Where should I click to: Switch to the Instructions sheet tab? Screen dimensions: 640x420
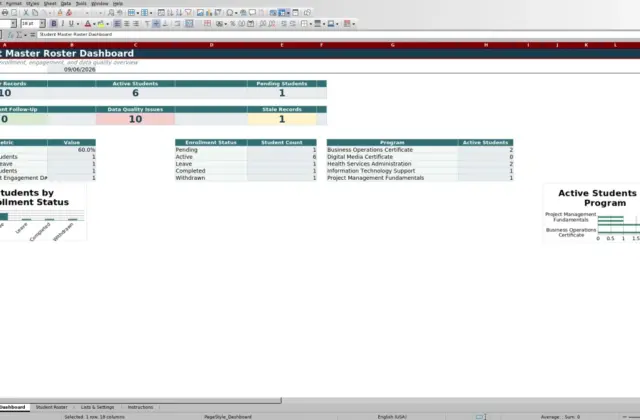coord(140,407)
